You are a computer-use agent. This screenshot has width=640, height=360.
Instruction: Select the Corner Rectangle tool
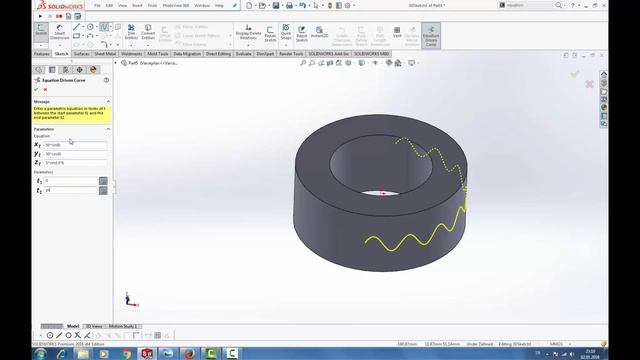click(x=76, y=36)
